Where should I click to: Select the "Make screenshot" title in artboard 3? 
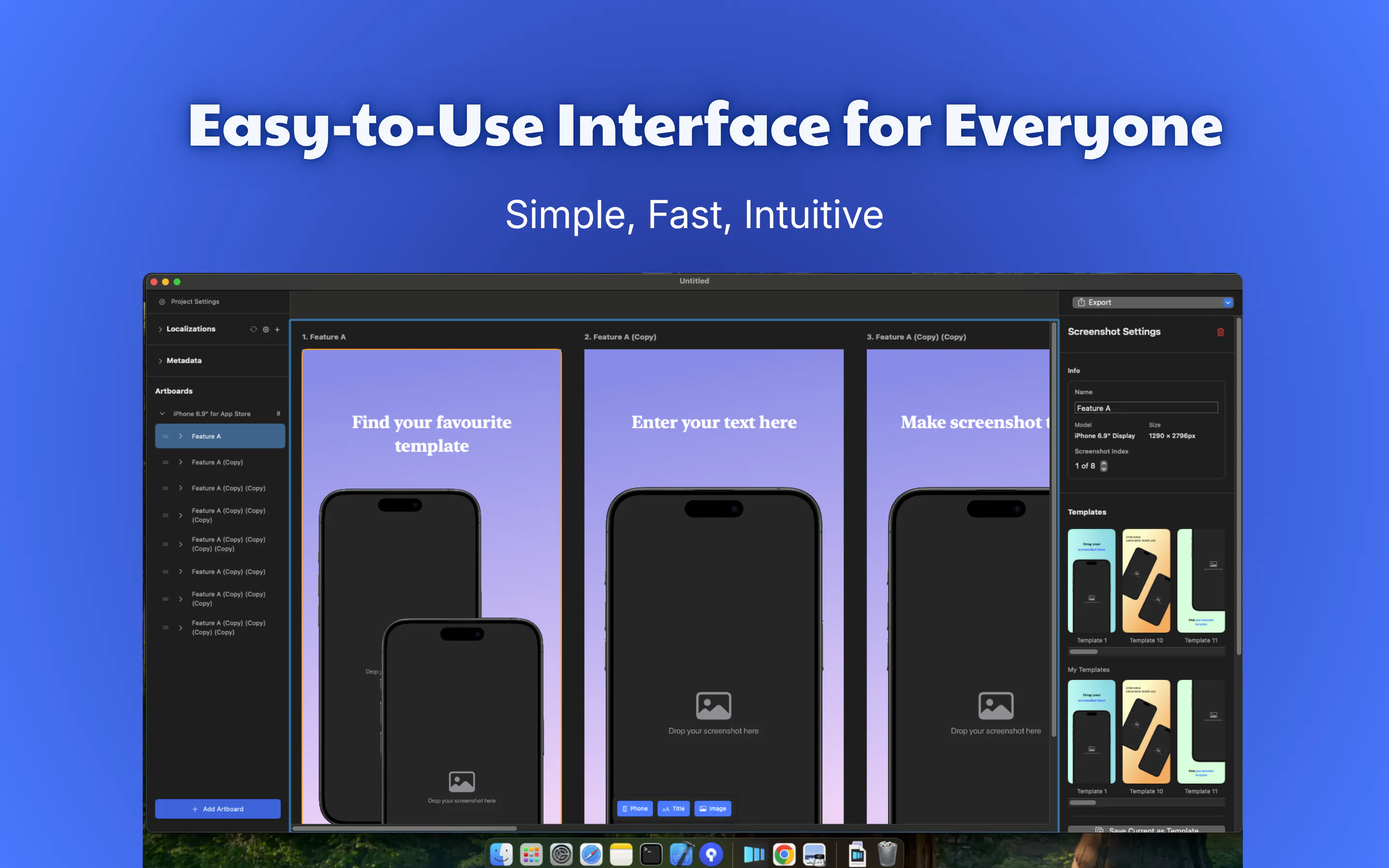(x=975, y=422)
